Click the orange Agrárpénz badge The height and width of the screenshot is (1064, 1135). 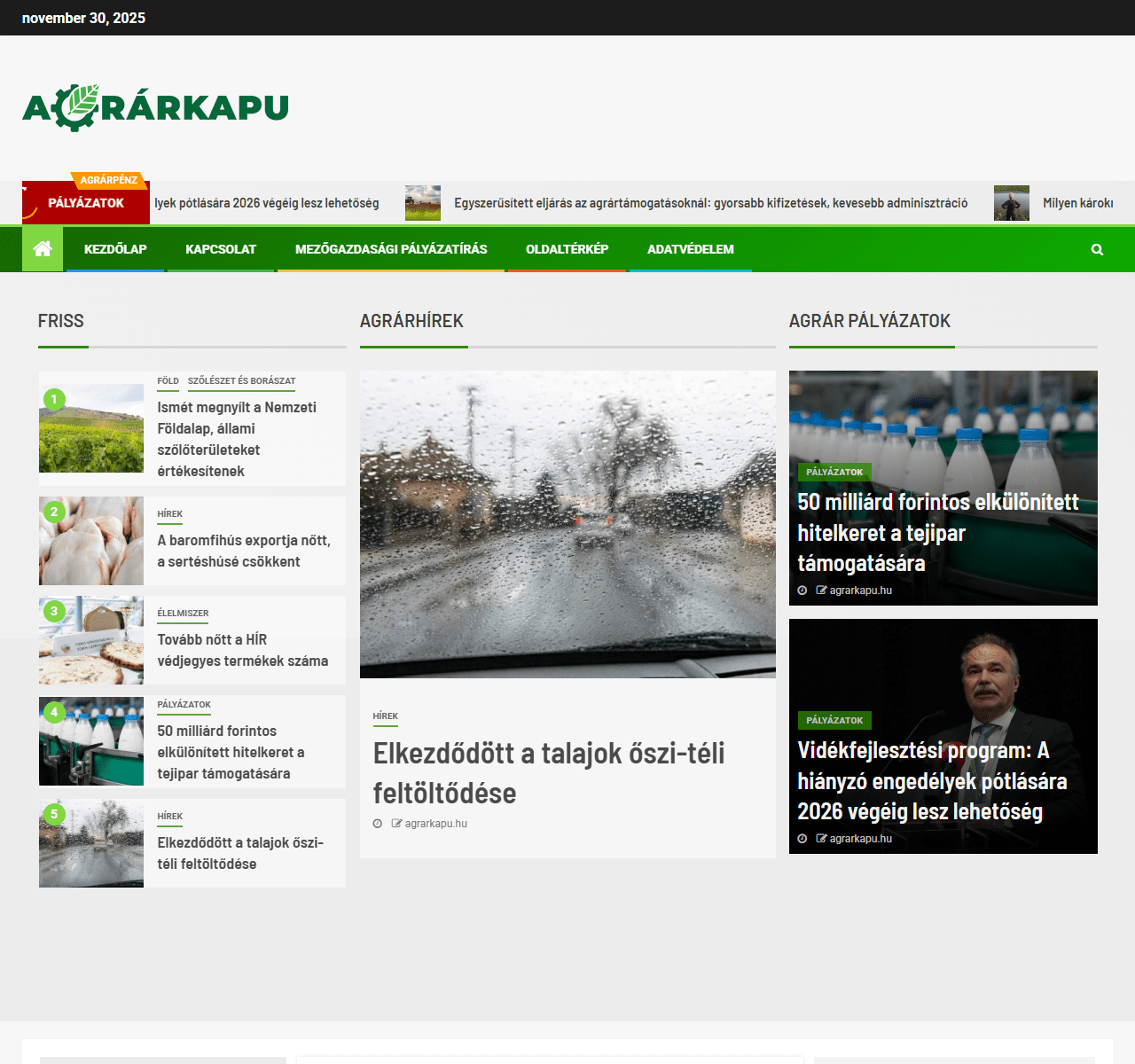(108, 180)
